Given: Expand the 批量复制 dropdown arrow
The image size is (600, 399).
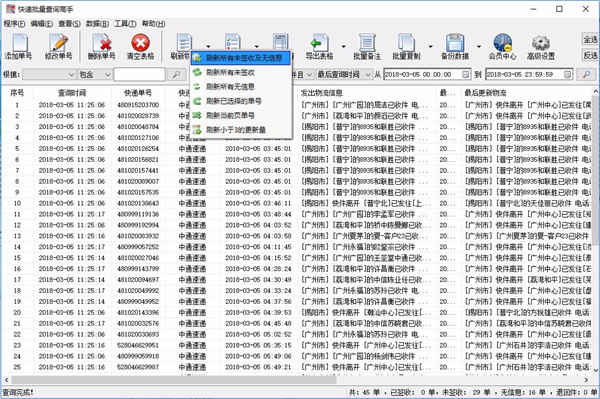Looking at the screenshot, I should coord(430,47).
